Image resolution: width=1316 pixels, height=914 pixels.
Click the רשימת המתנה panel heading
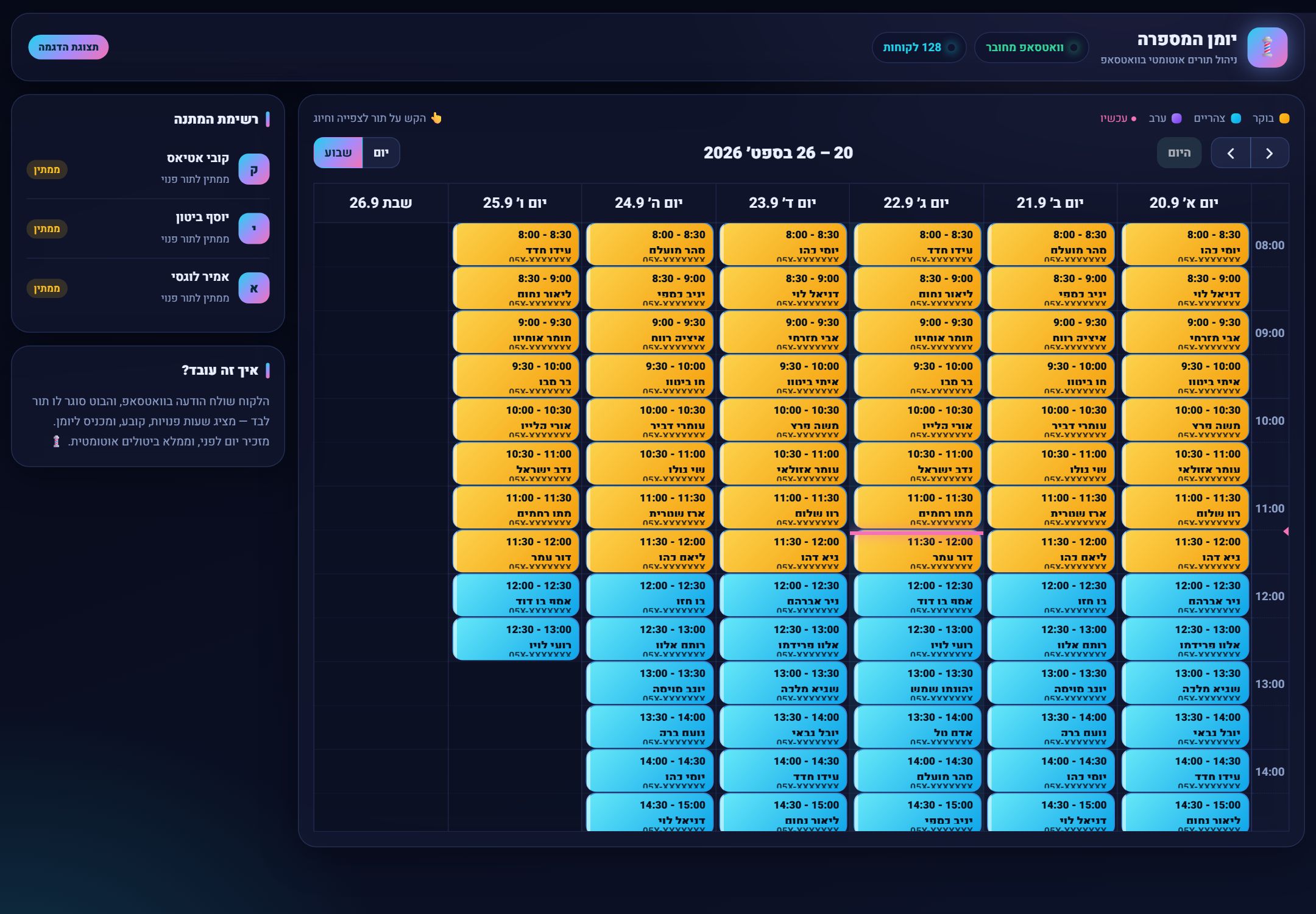(x=216, y=119)
